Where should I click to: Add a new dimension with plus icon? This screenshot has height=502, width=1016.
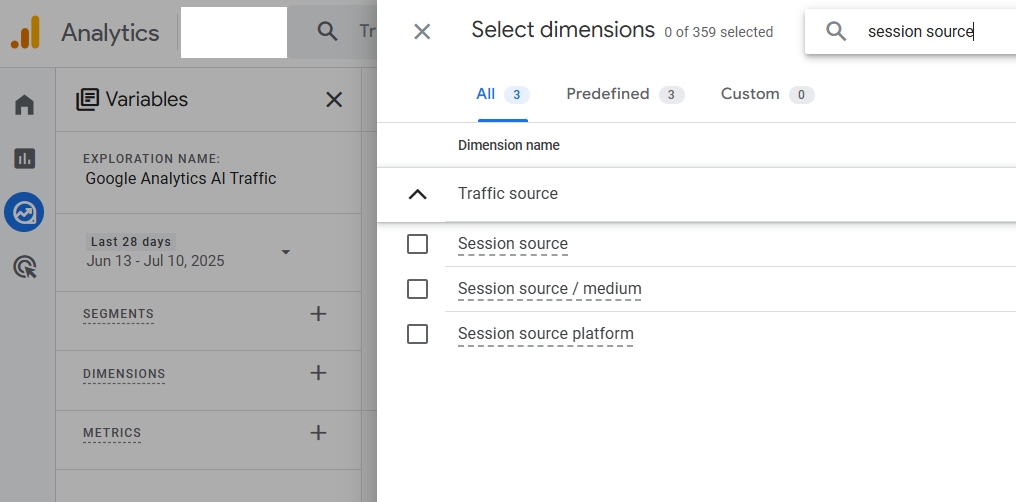click(318, 373)
